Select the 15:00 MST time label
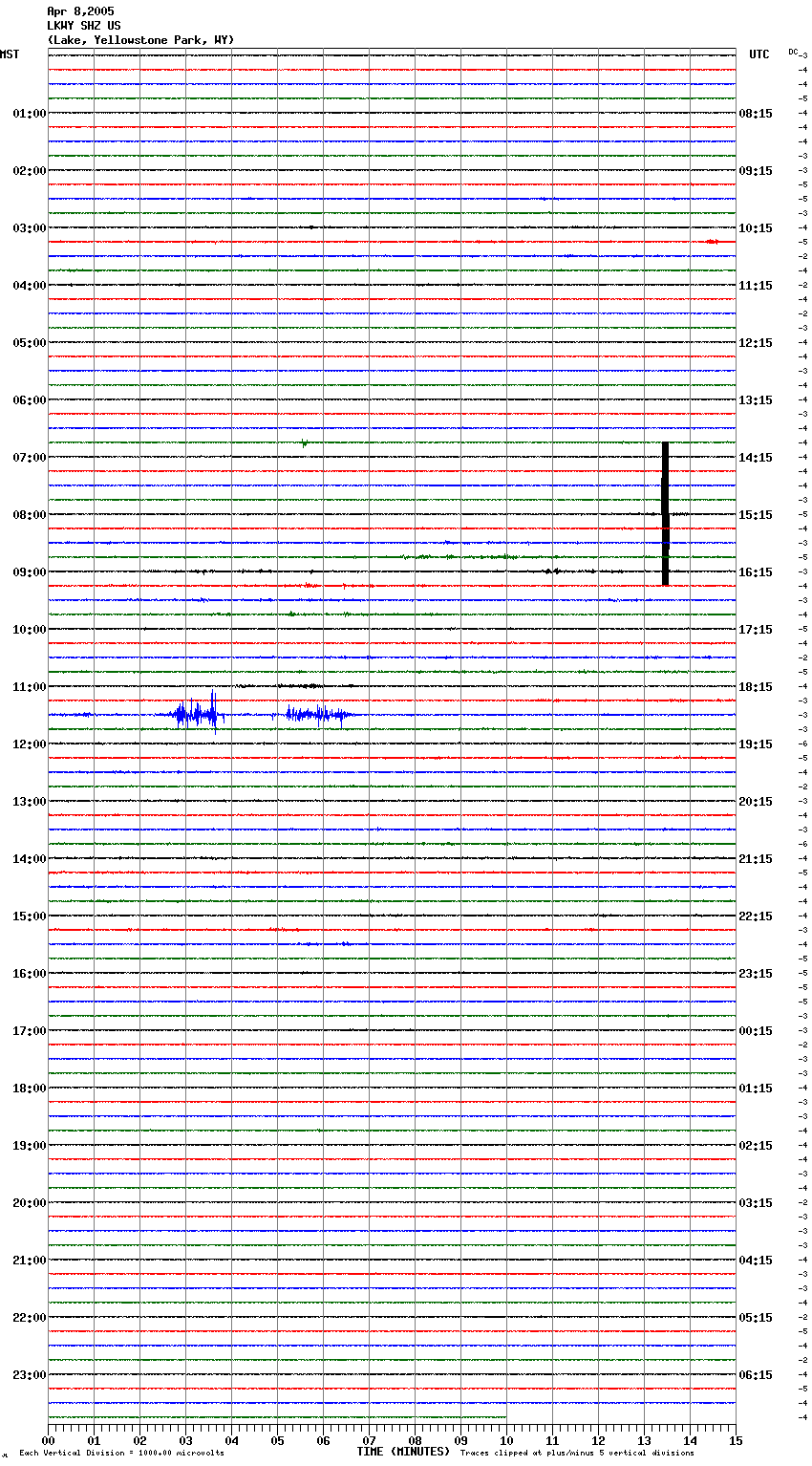The width and height of the screenshot is (812, 1466). (29, 916)
